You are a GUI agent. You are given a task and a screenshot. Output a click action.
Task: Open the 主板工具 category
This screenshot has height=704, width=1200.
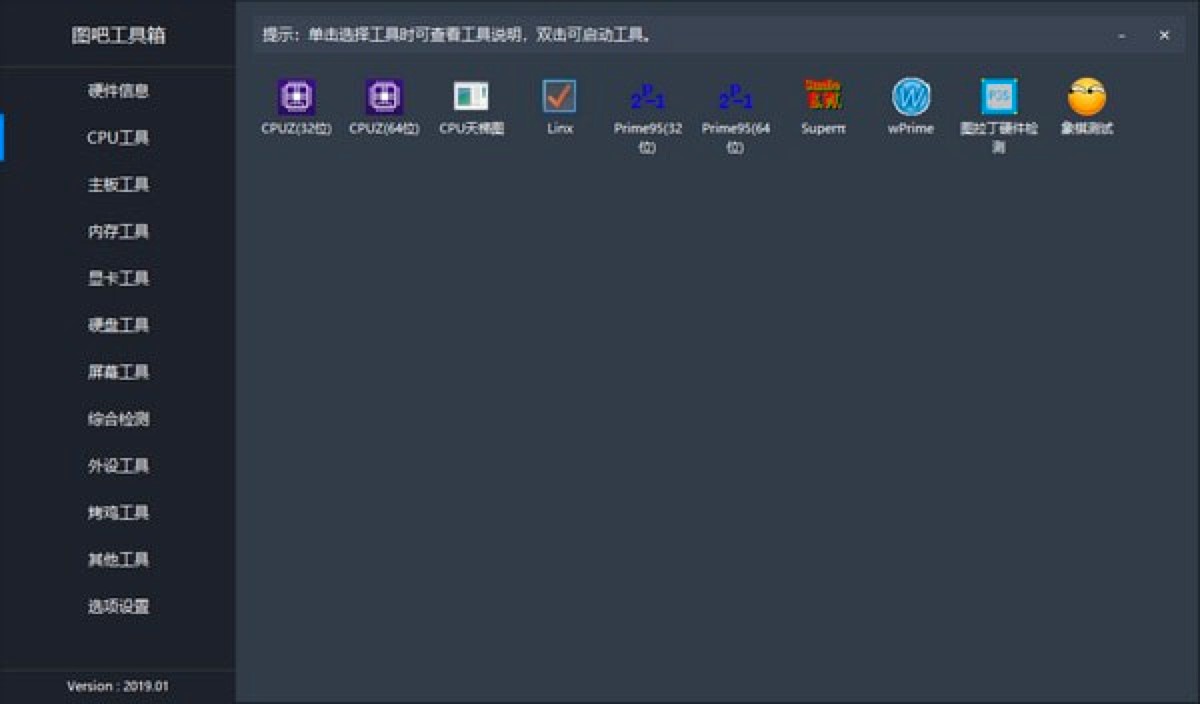click(x=120, y=184)
